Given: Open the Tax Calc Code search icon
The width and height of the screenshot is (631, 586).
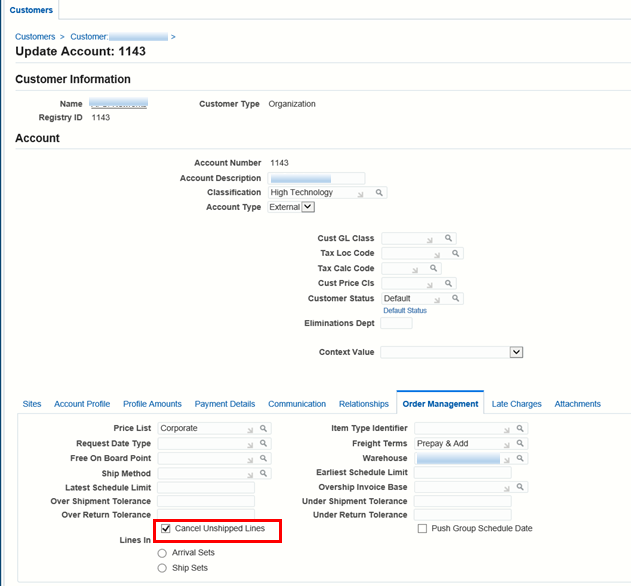Looking at the screenshot, I should coord(434,268).
